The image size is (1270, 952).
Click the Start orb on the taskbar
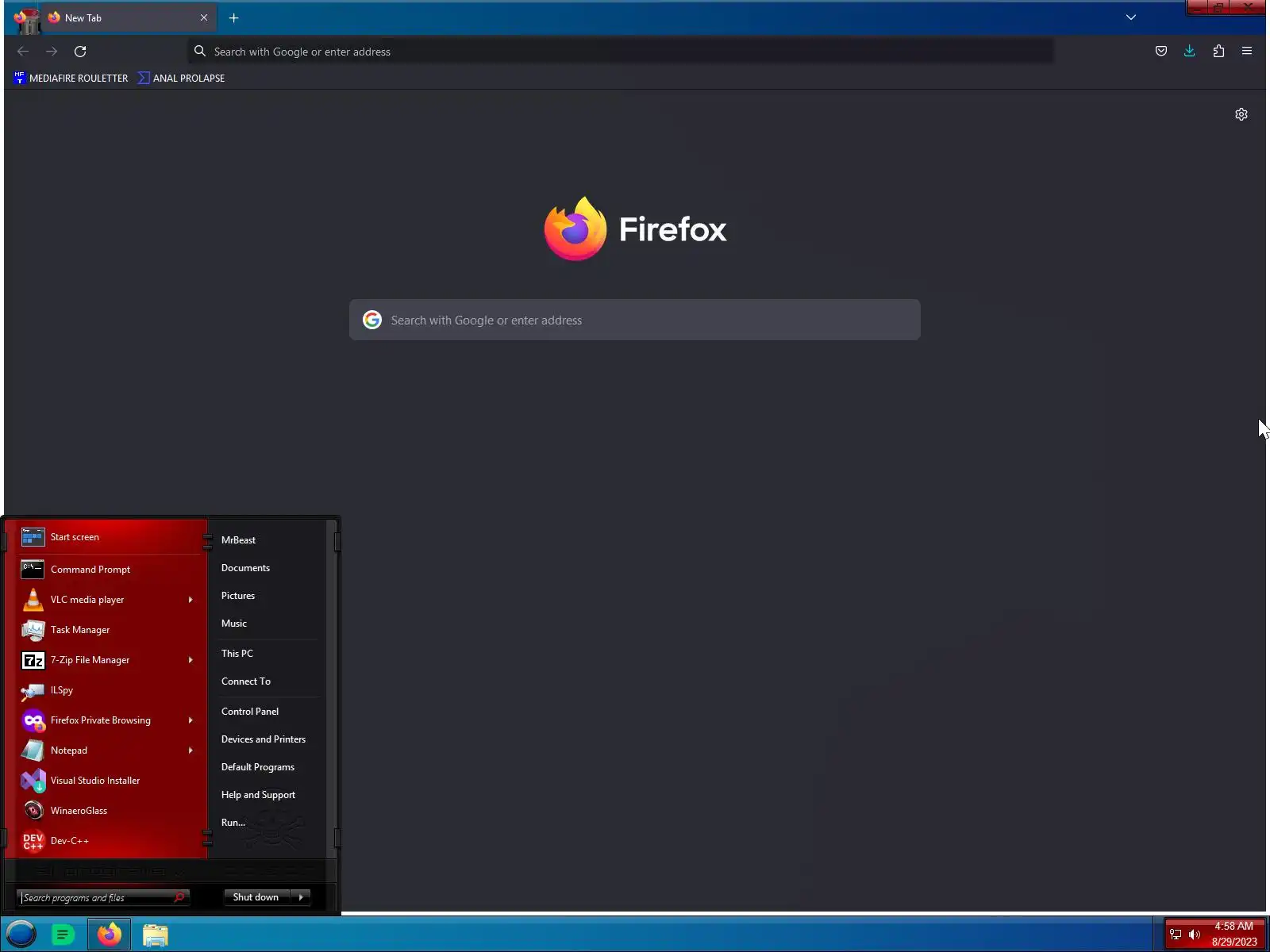(21, 935)
